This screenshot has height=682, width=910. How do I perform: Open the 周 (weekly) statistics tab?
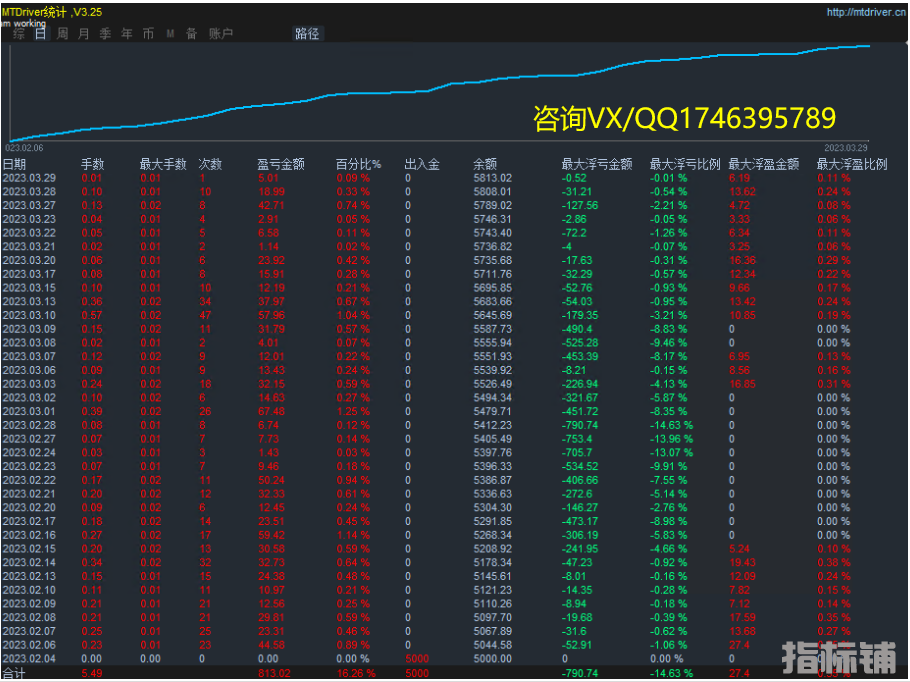(62, 34)
